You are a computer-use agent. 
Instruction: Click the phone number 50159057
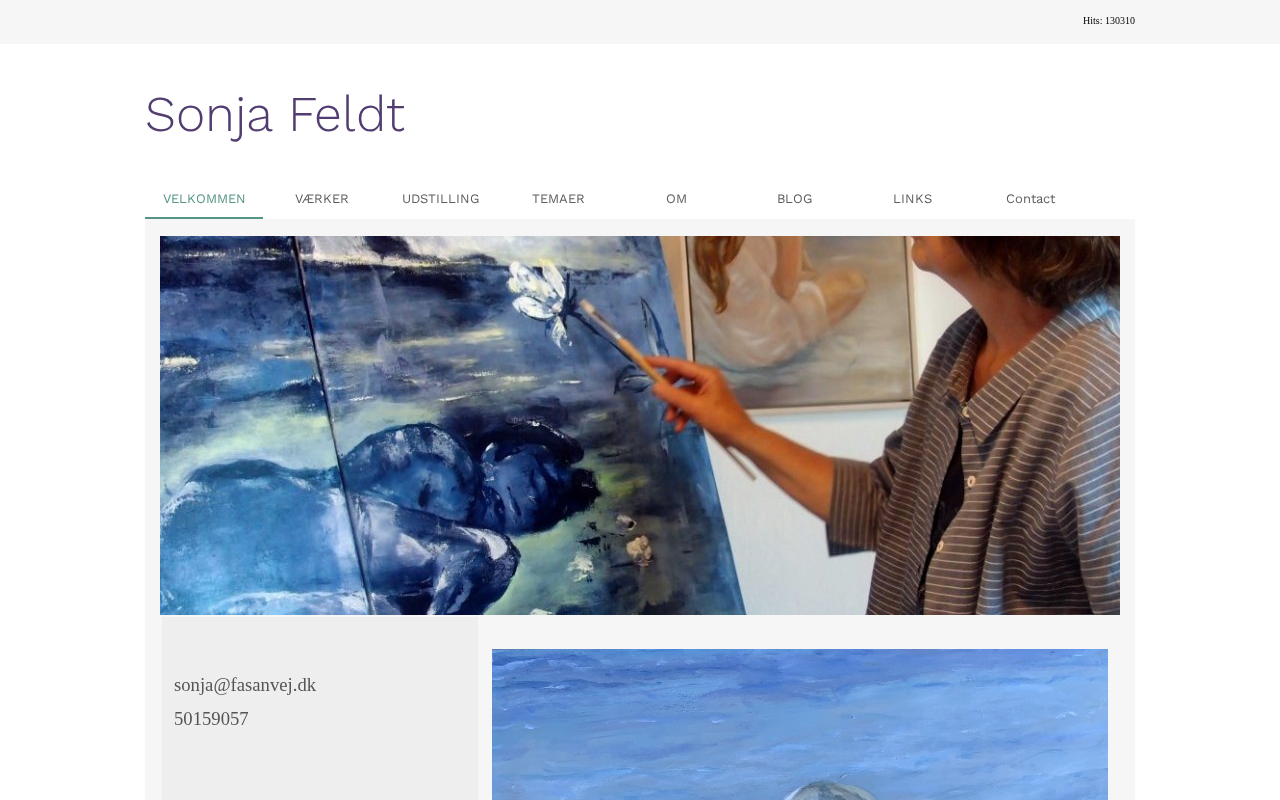click(x=211, y=719)
